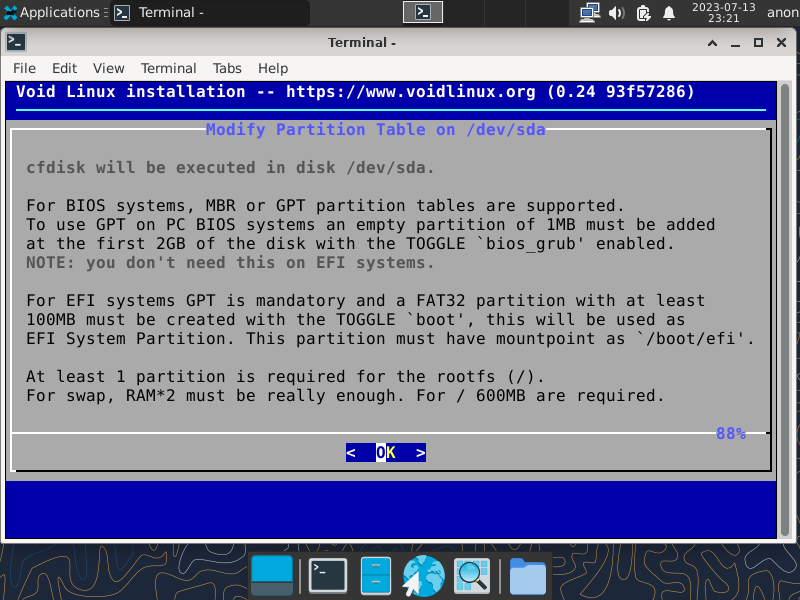Click the https://www.voidlinux.org text in header
Viewport: 800px width, 600px height.
411,91
